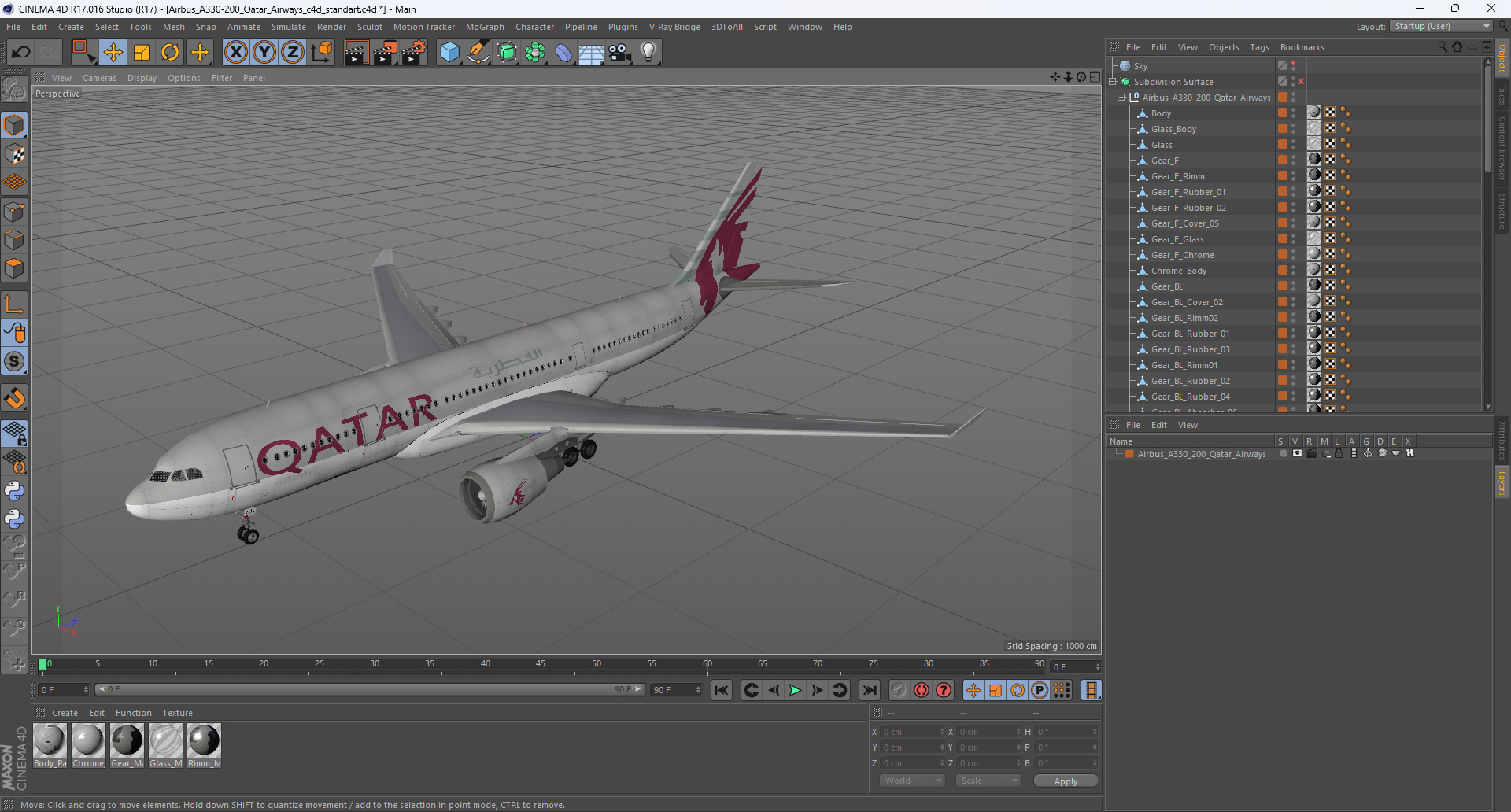Open the World coordinate dropdown
1511x812 pixels.
(912, 781)
